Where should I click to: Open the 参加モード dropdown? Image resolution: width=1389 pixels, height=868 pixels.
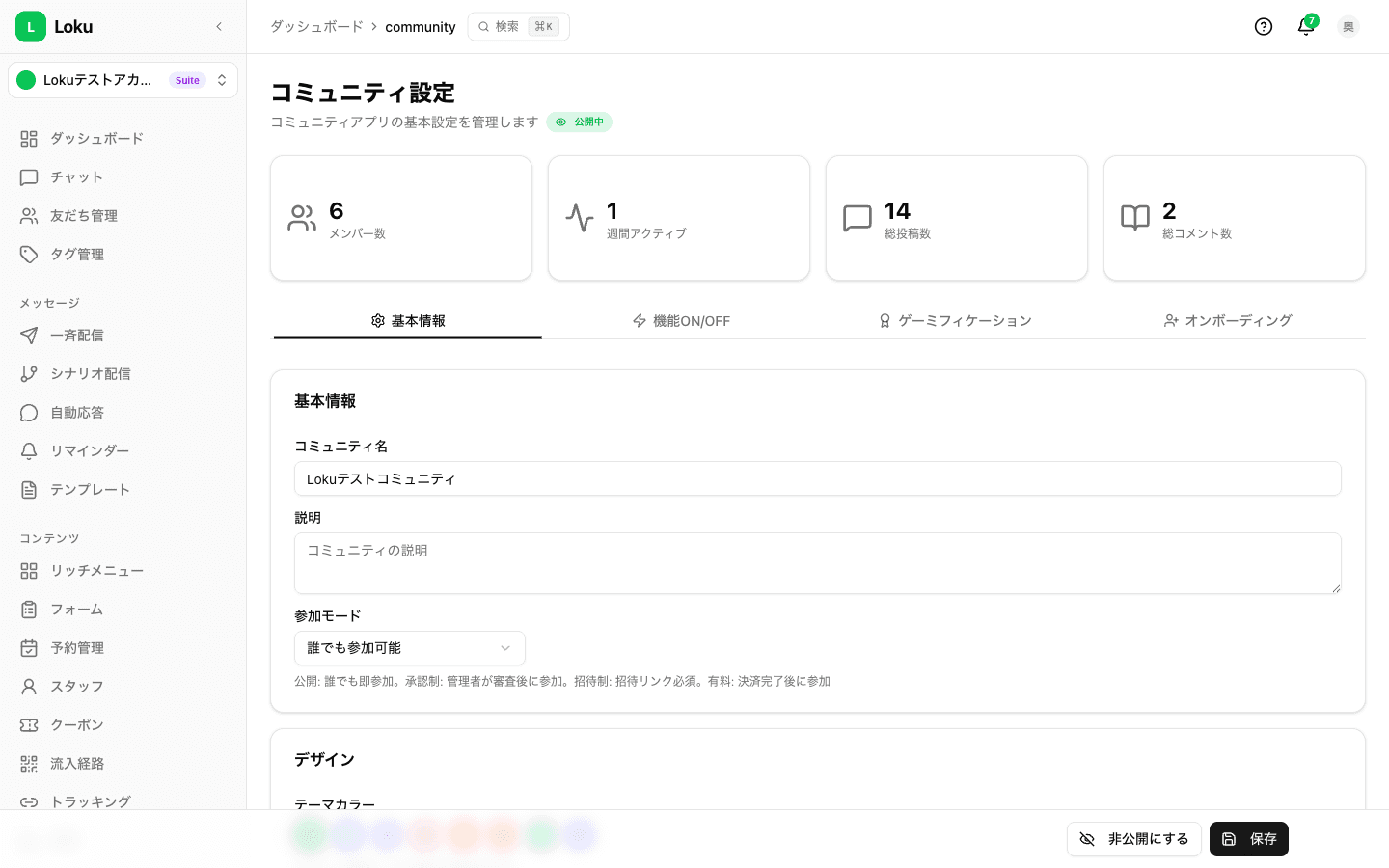tap(409, 648)
